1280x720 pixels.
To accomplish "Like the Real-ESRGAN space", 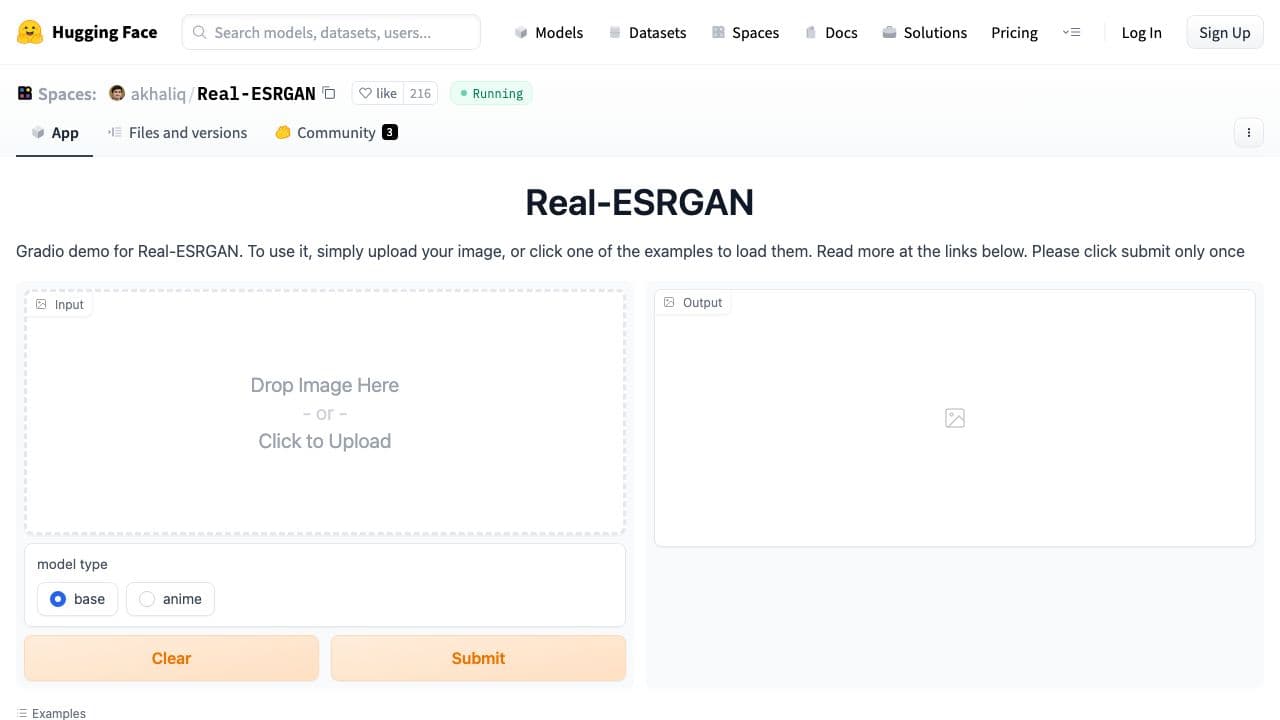I will click(x=378, y=93).
